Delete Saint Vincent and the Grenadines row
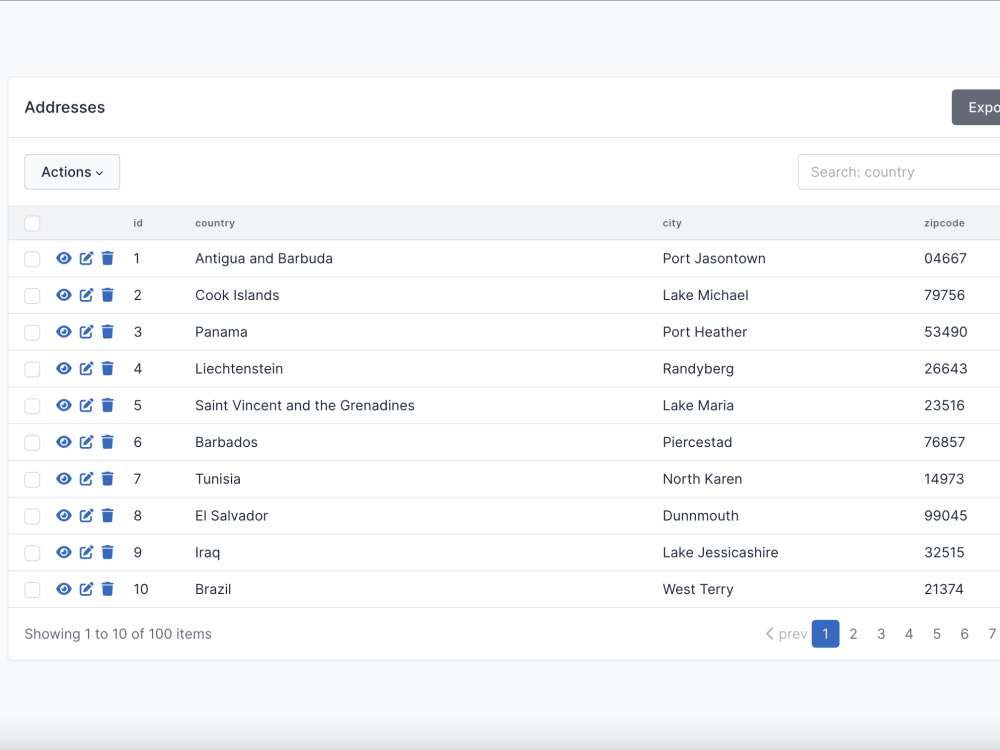The image size is (1000, 750). tap(108, 406)
